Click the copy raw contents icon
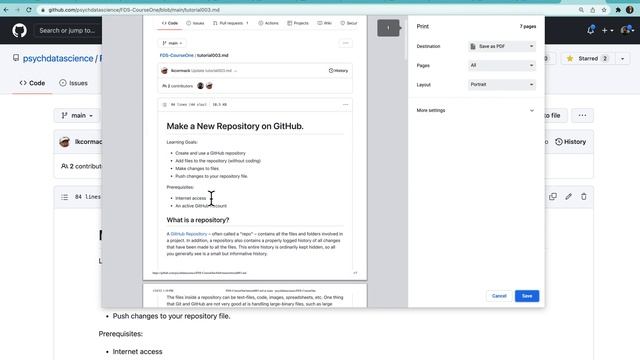640x360 pixels. click(x=553, y=197)
